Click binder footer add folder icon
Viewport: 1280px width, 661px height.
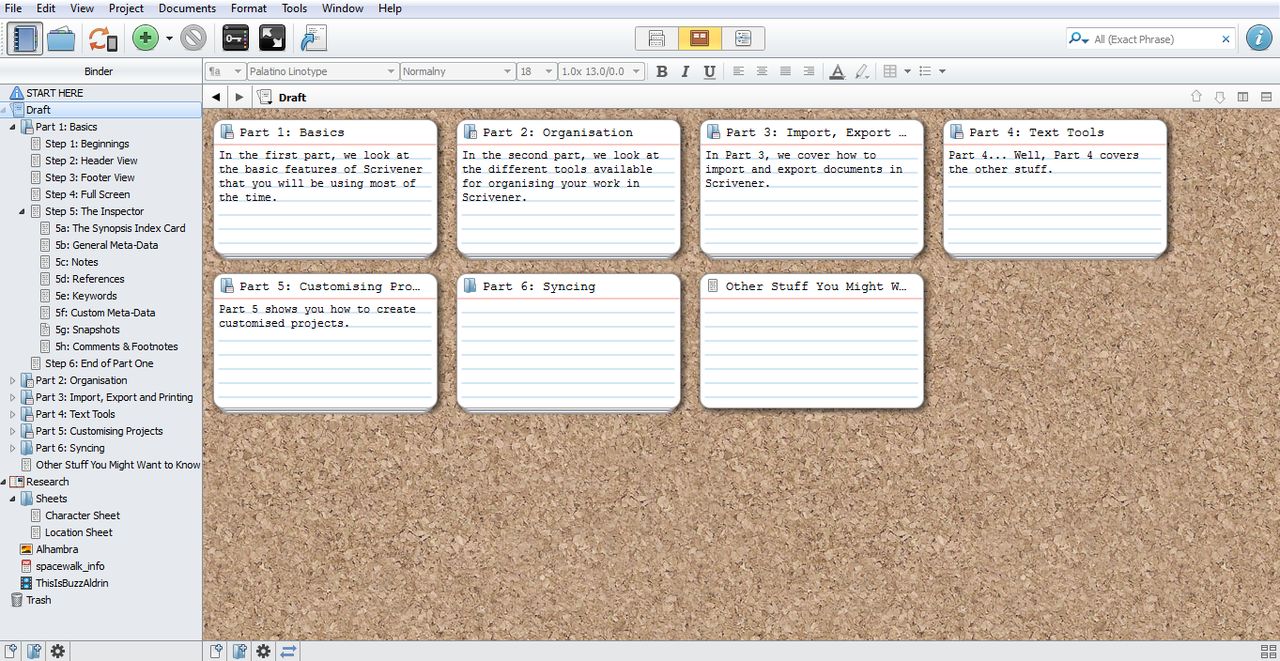tap(35, 651)
